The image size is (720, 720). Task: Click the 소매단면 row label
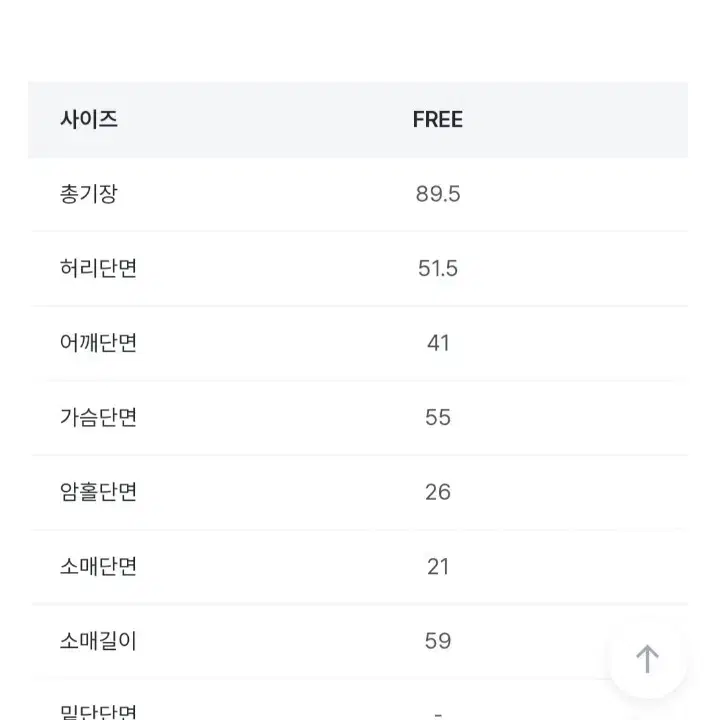tap(98, 566)
